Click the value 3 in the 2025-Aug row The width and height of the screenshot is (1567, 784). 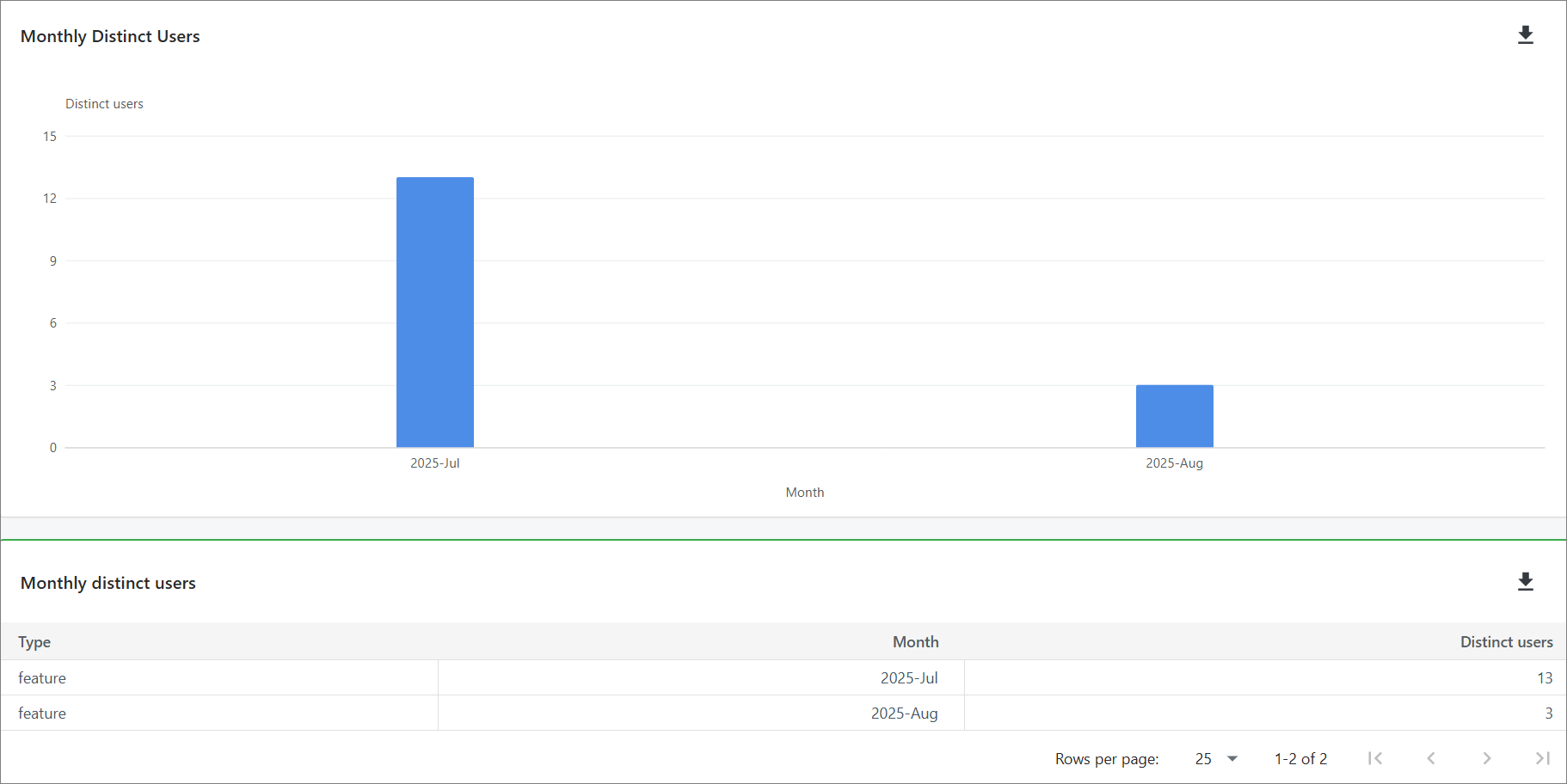(x=1549, y=714)
